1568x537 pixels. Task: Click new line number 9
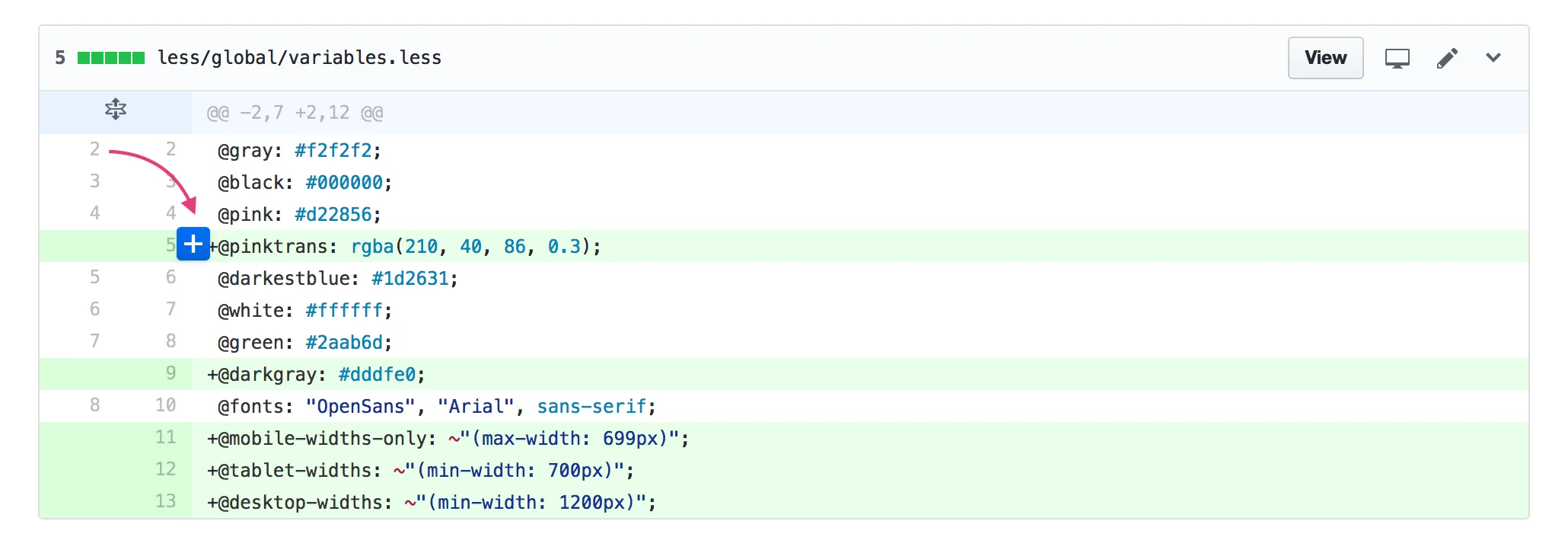pyautogui.click(x=171, y=373)
